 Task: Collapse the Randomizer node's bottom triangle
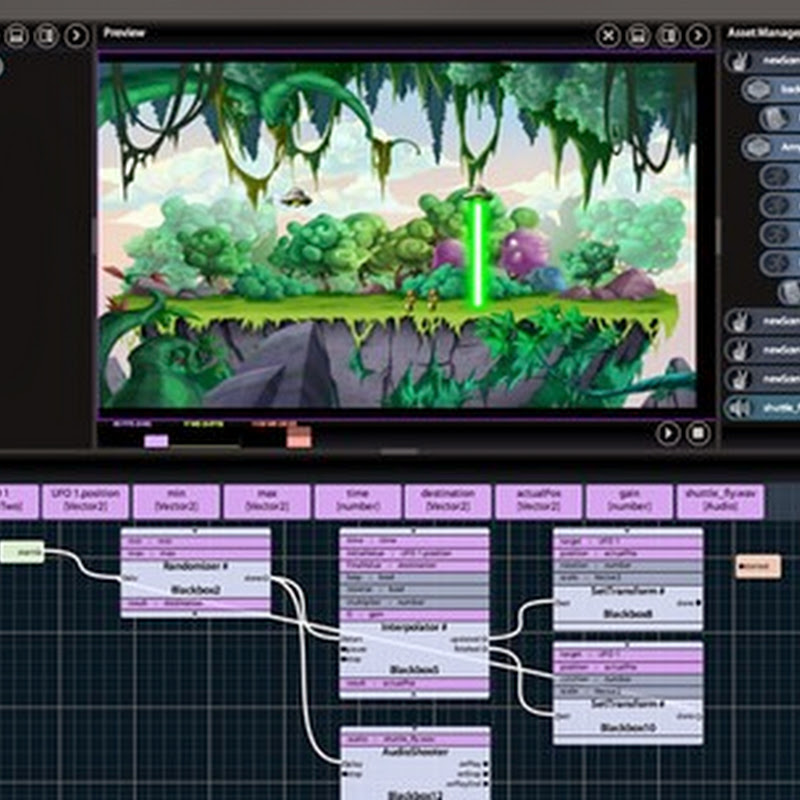pyautogui.click(x=195, y=614)
